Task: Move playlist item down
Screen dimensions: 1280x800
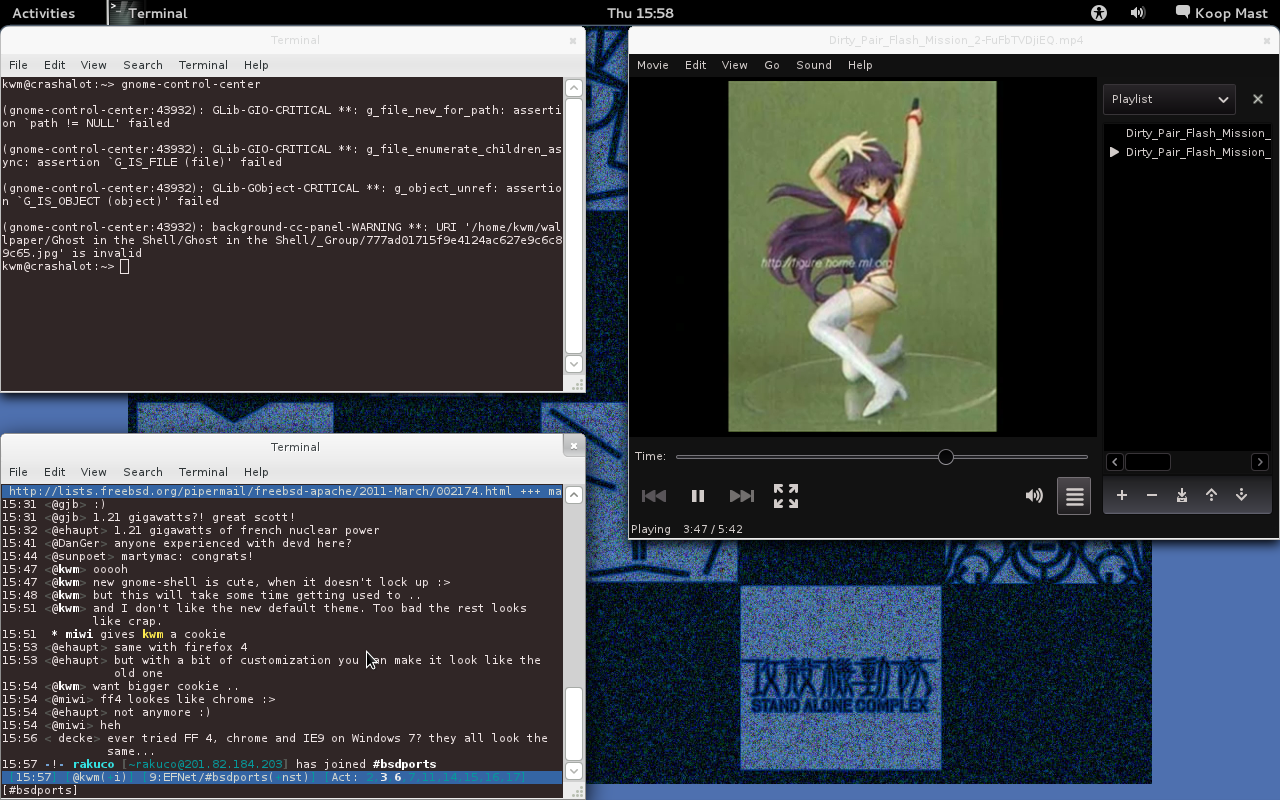Action: (x=1241, y=495)
